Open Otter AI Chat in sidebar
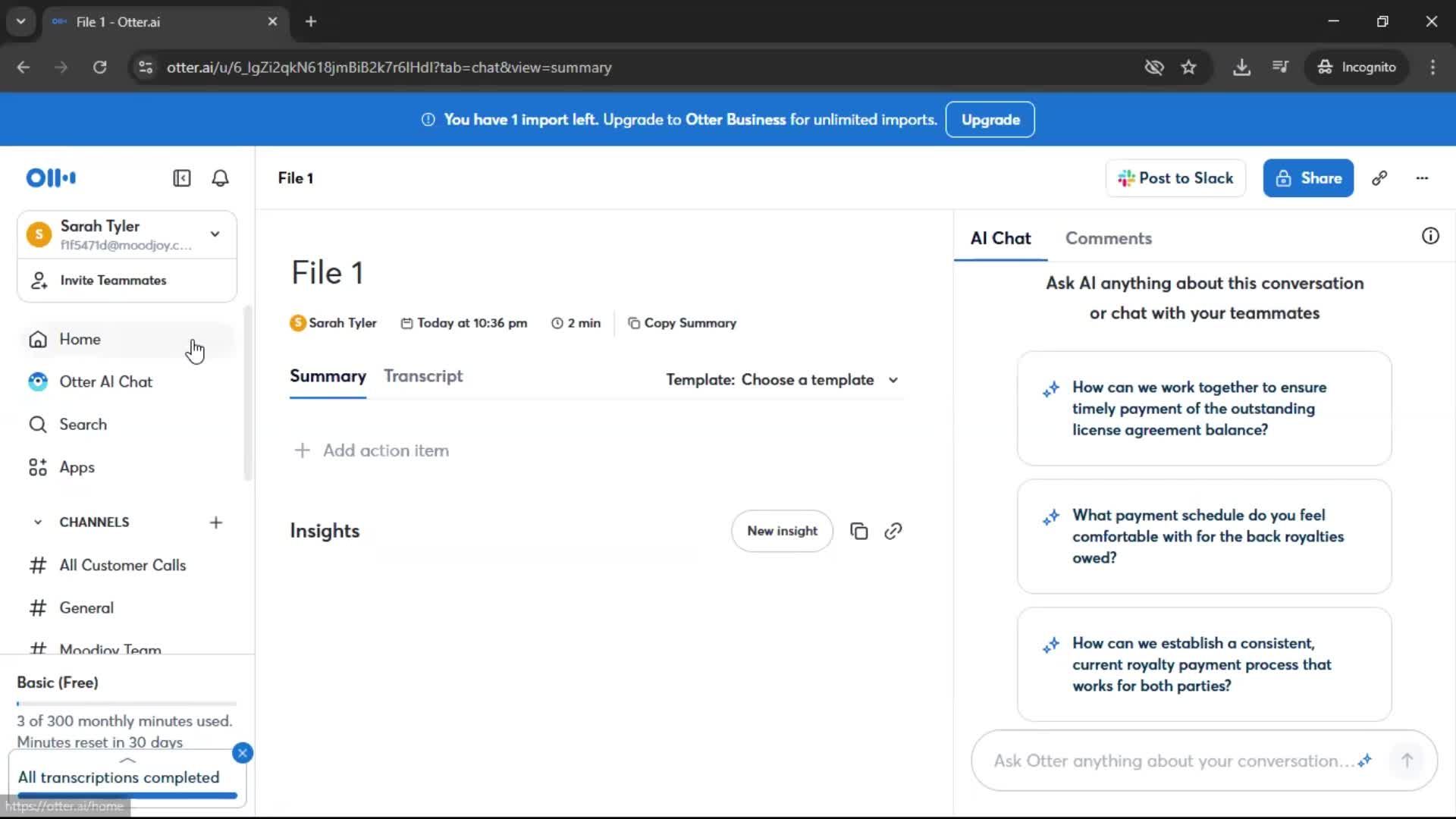1456x819 pixels. pyautogui.click(x=127, y=382)
